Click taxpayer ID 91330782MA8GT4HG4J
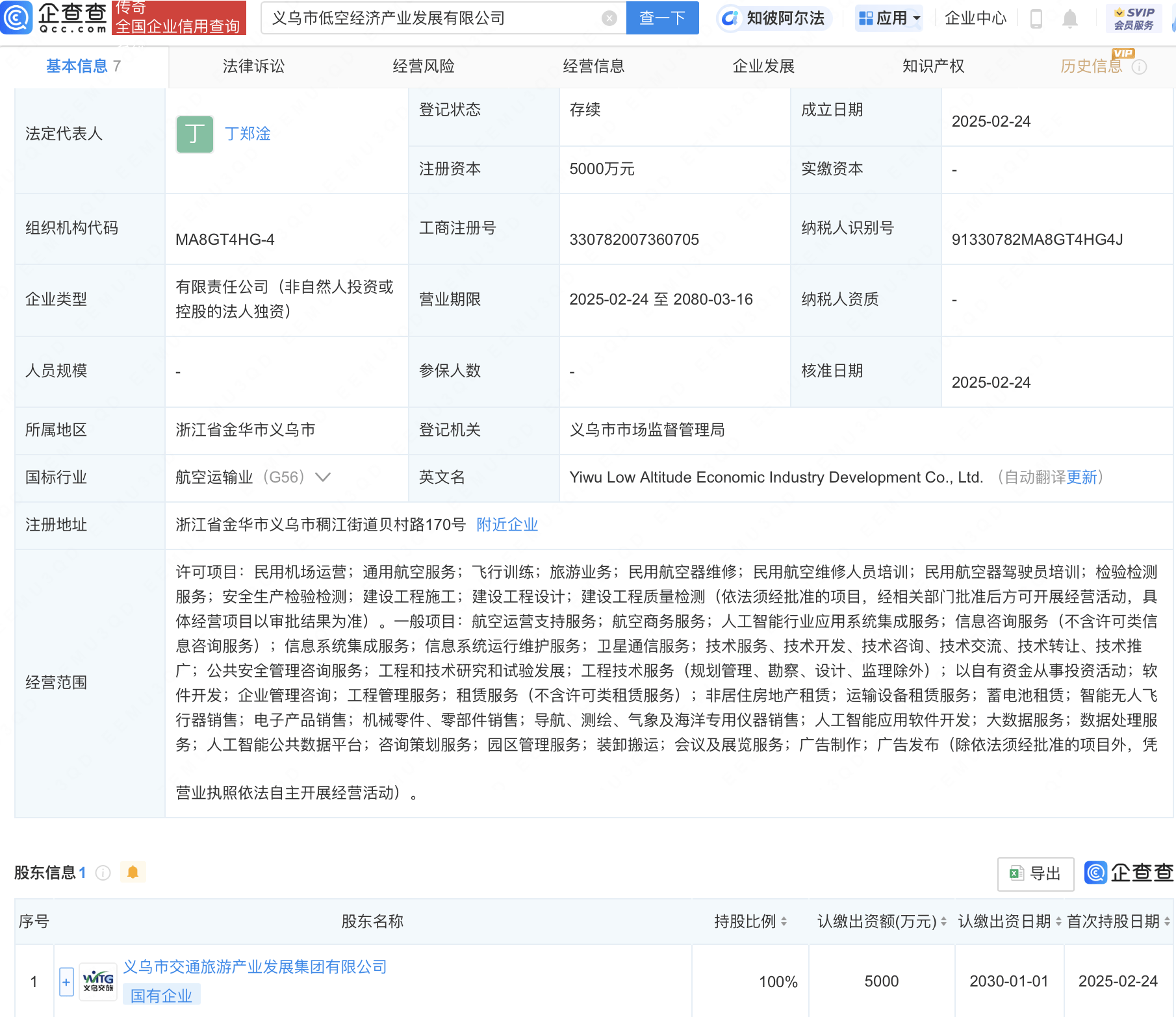Screen dimensions: 1176x1017 pyautogui.click(x=1037, y=240)
